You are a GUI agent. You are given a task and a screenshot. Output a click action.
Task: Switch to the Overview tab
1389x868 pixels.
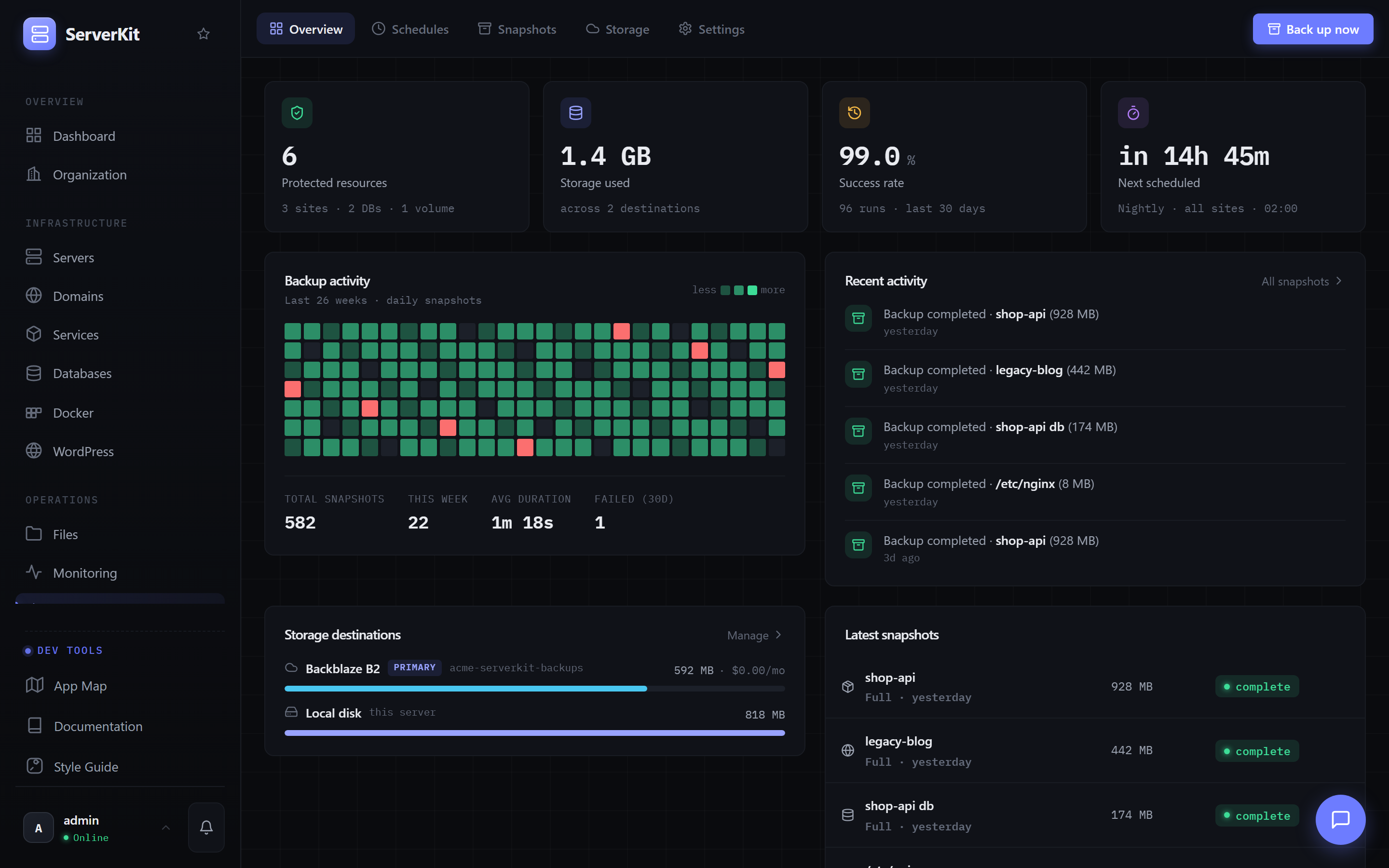point(305,29)
